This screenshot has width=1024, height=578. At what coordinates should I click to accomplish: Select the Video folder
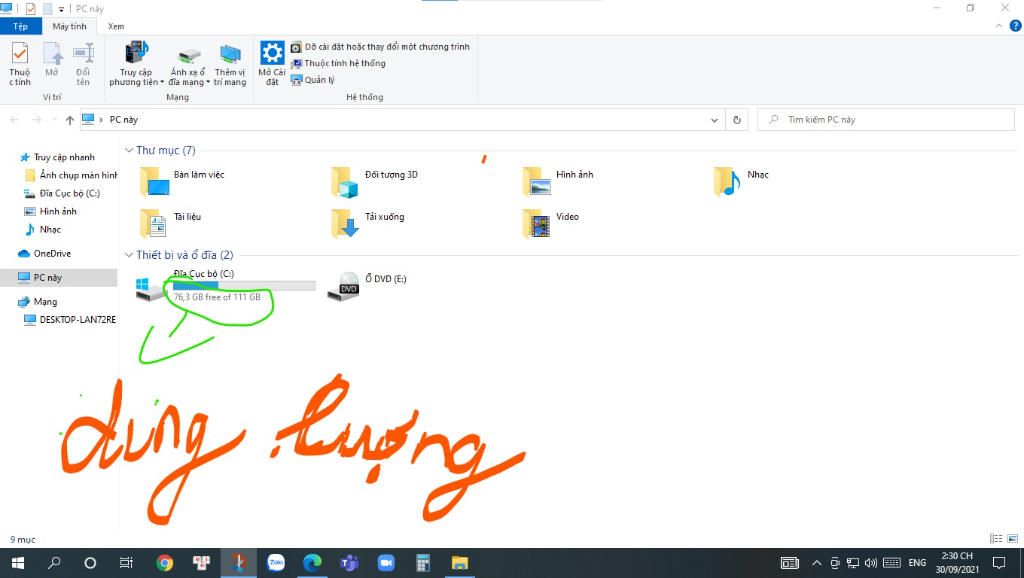tap(551, 223)
